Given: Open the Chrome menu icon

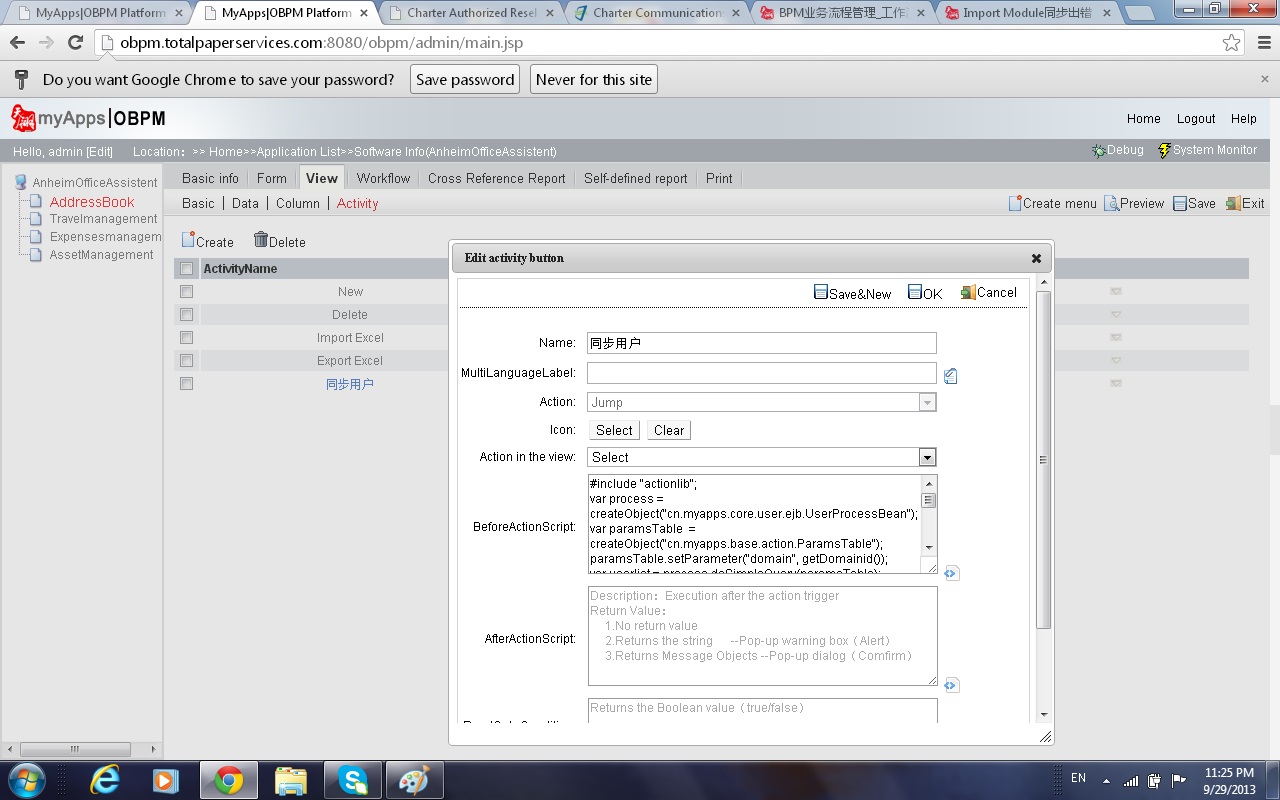Looking at the screenshot, I should click(1263, 43).
